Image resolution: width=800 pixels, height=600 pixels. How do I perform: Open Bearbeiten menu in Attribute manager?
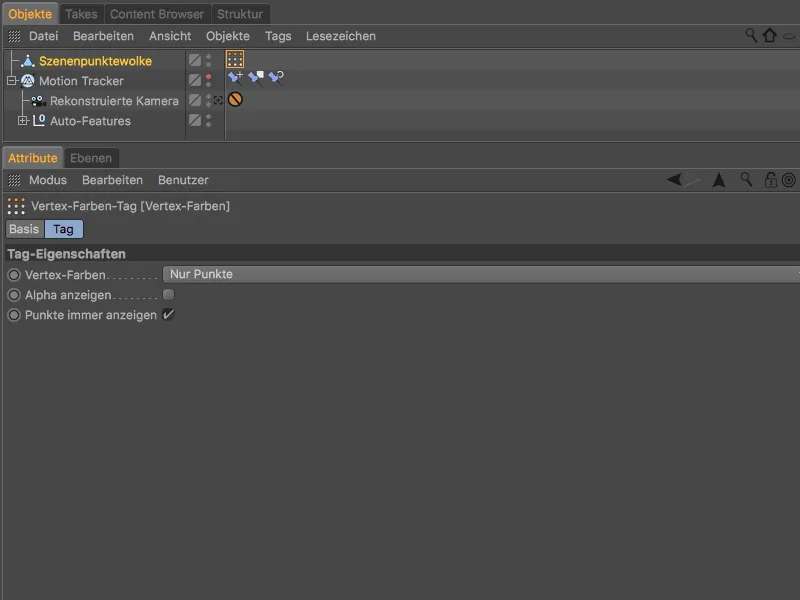pyautogui.click(x=112, y=180)
